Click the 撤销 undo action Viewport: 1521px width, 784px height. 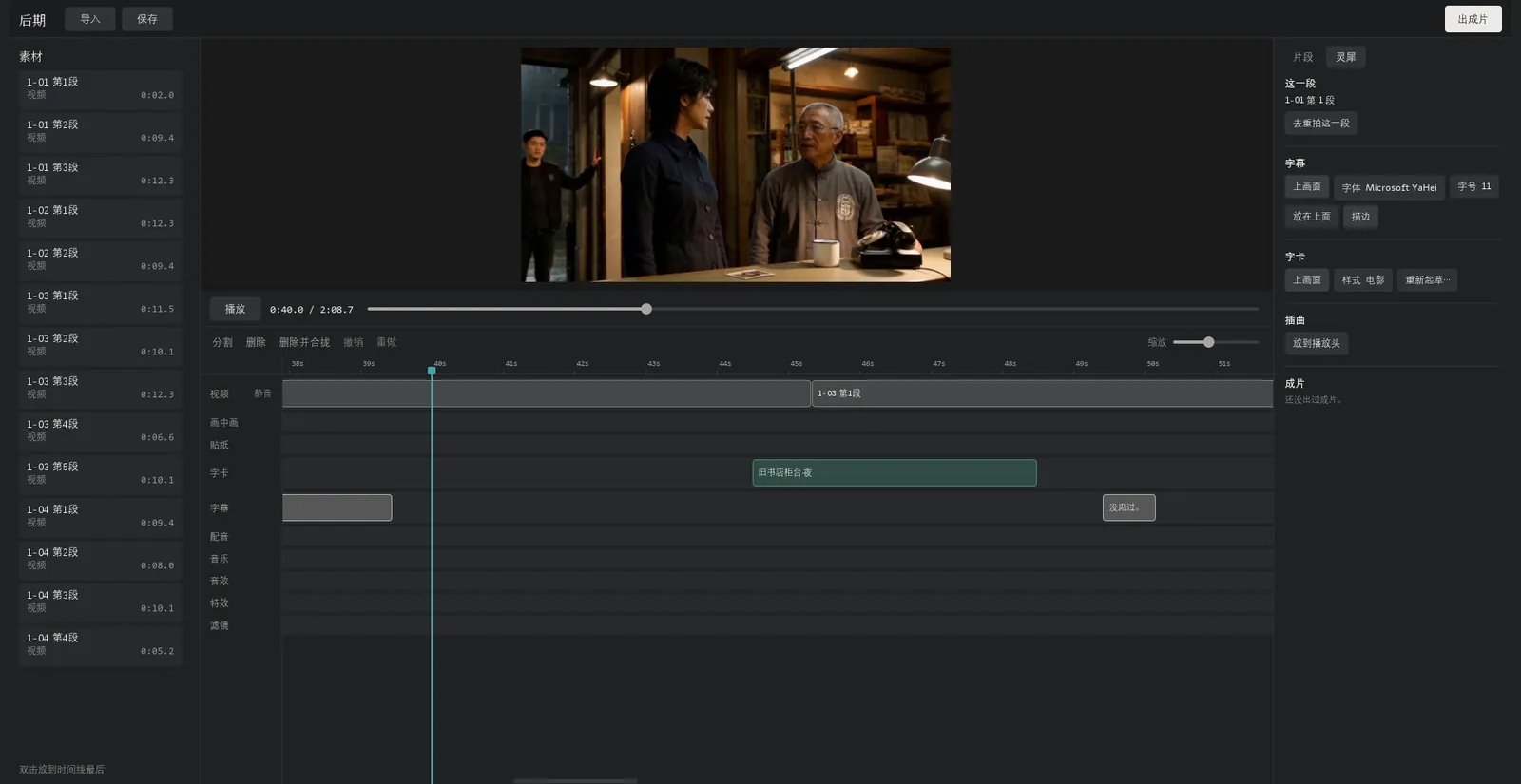pyautogui.click(x=353, y=342)
